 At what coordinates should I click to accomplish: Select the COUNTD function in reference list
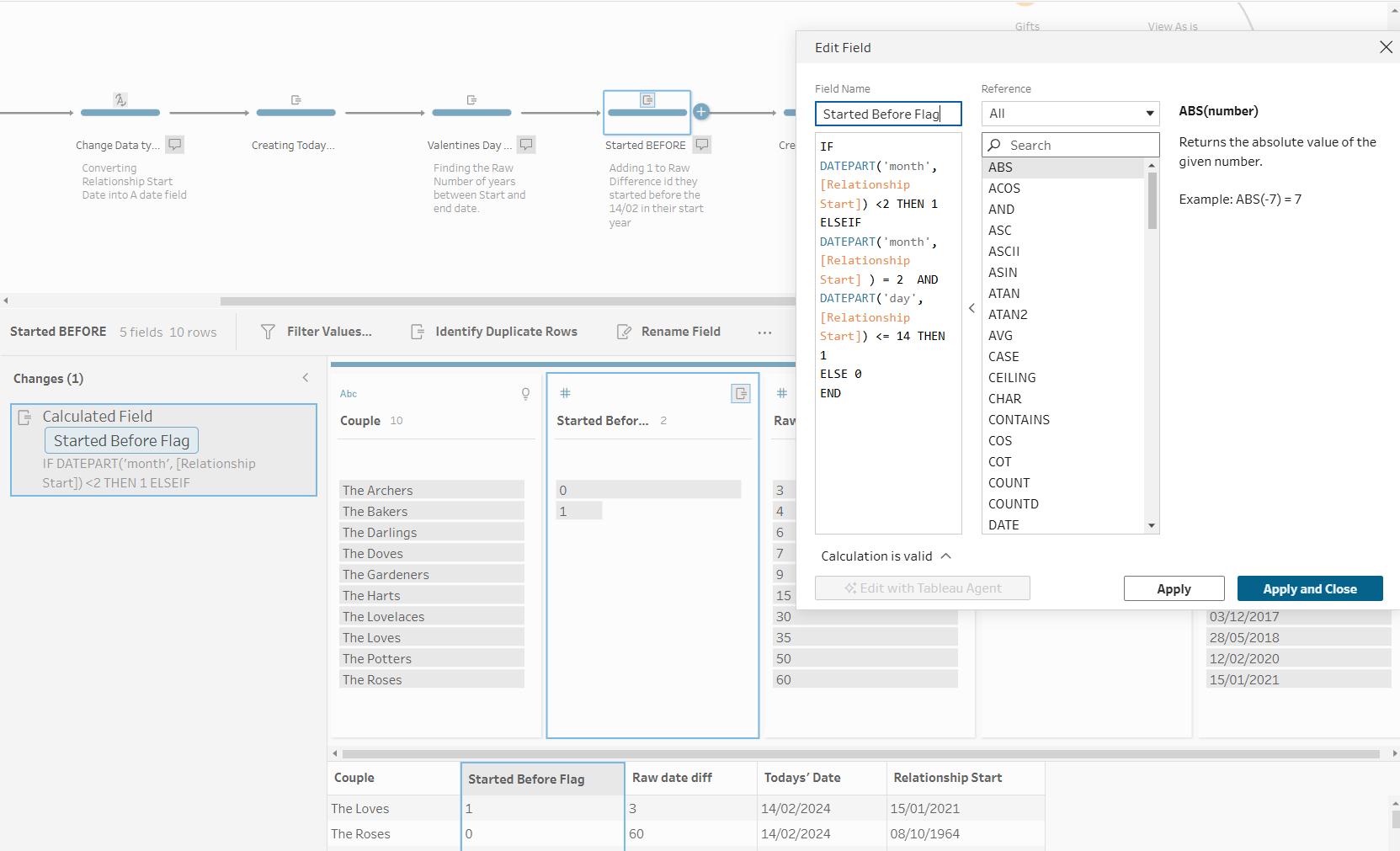[x=1013, y=503]
